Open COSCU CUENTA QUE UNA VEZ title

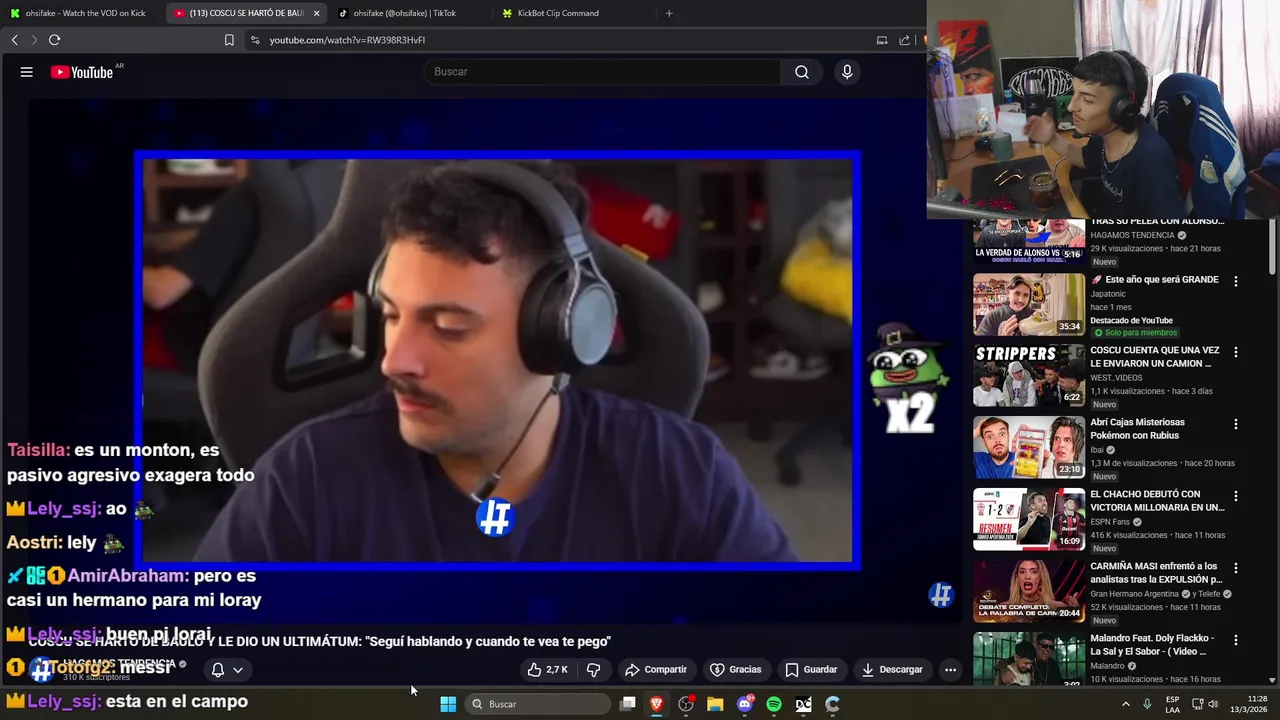[1155, 357]
